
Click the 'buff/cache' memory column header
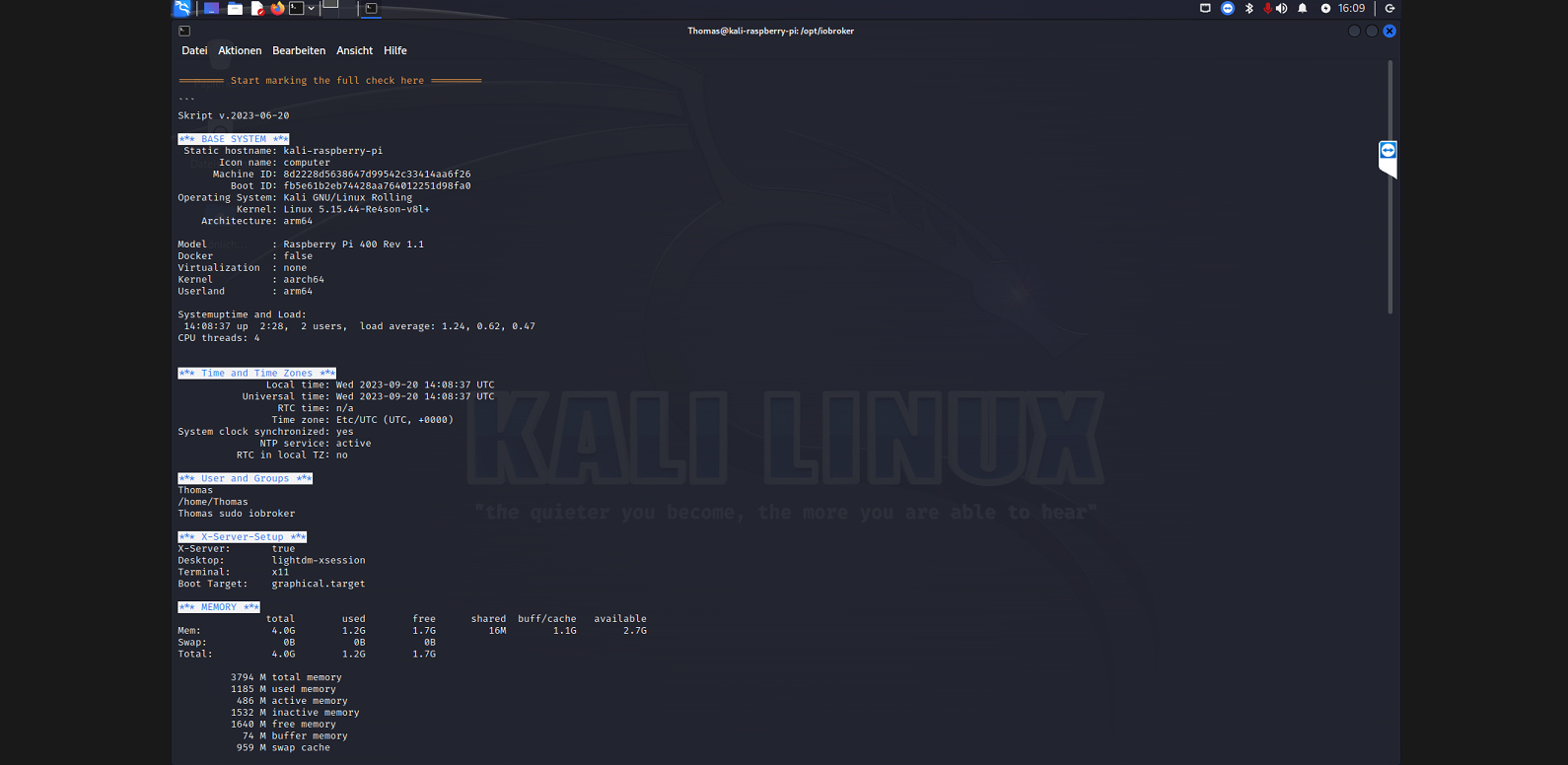pyautogui.click(x=547, y=619)
